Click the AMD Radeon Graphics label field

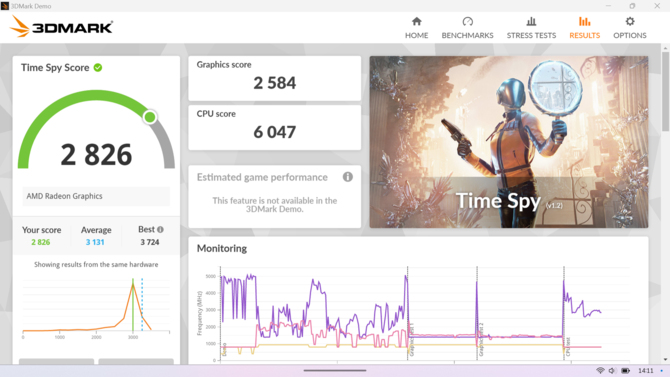[x=96, y=196]
